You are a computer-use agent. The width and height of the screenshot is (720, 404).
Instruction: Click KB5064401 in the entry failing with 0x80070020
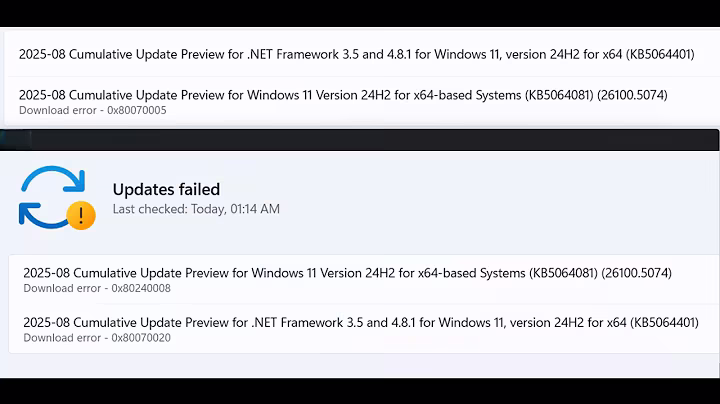661,322
